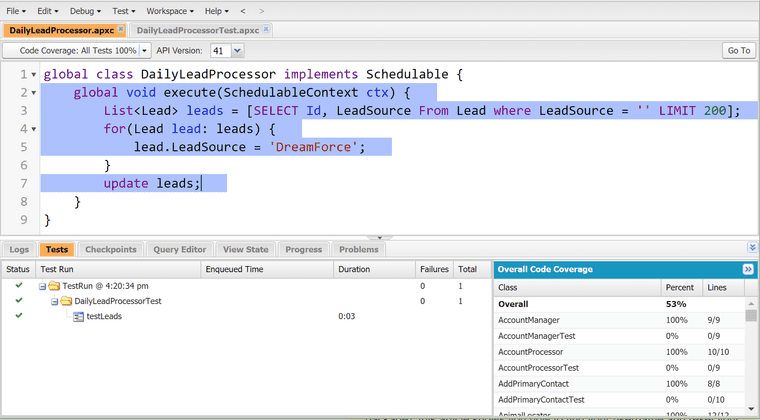This screenshot has width=760, height=420.
Task: Open the File menu
Action: coord(16,11)
